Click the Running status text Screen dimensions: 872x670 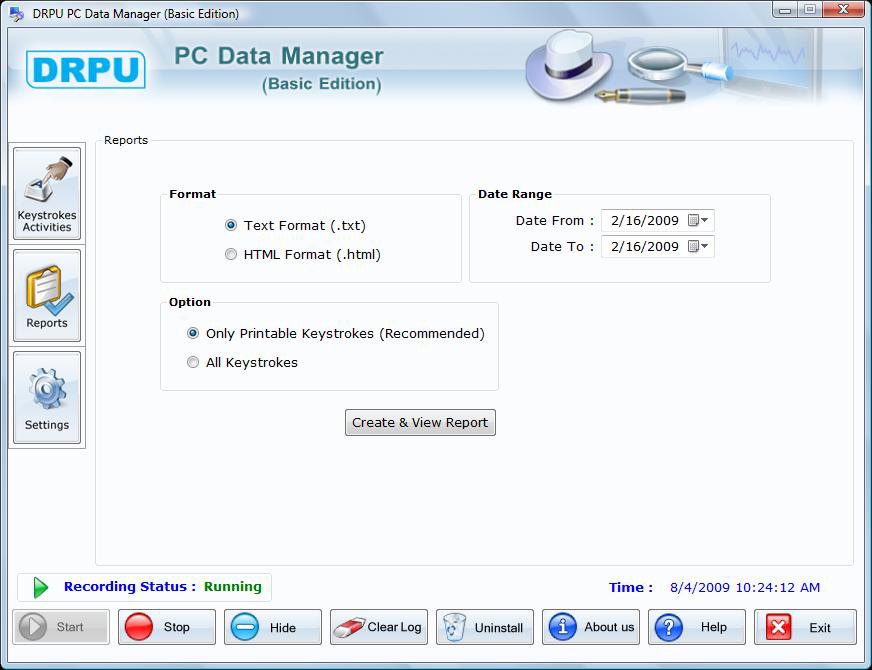(x=232, y=587)
